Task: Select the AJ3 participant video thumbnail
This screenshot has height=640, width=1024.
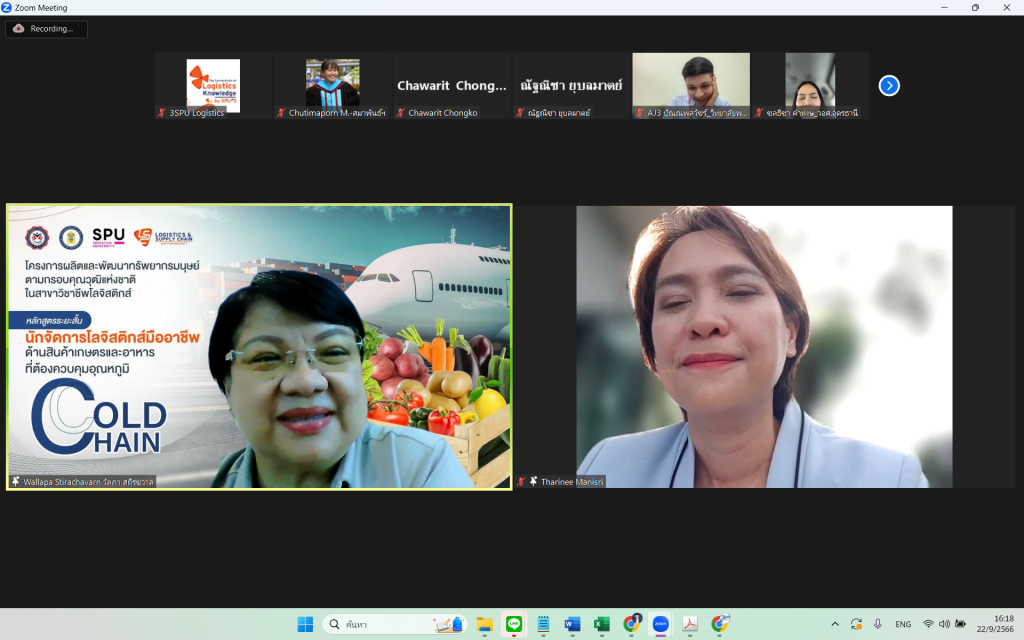Action: coord(691,86)
